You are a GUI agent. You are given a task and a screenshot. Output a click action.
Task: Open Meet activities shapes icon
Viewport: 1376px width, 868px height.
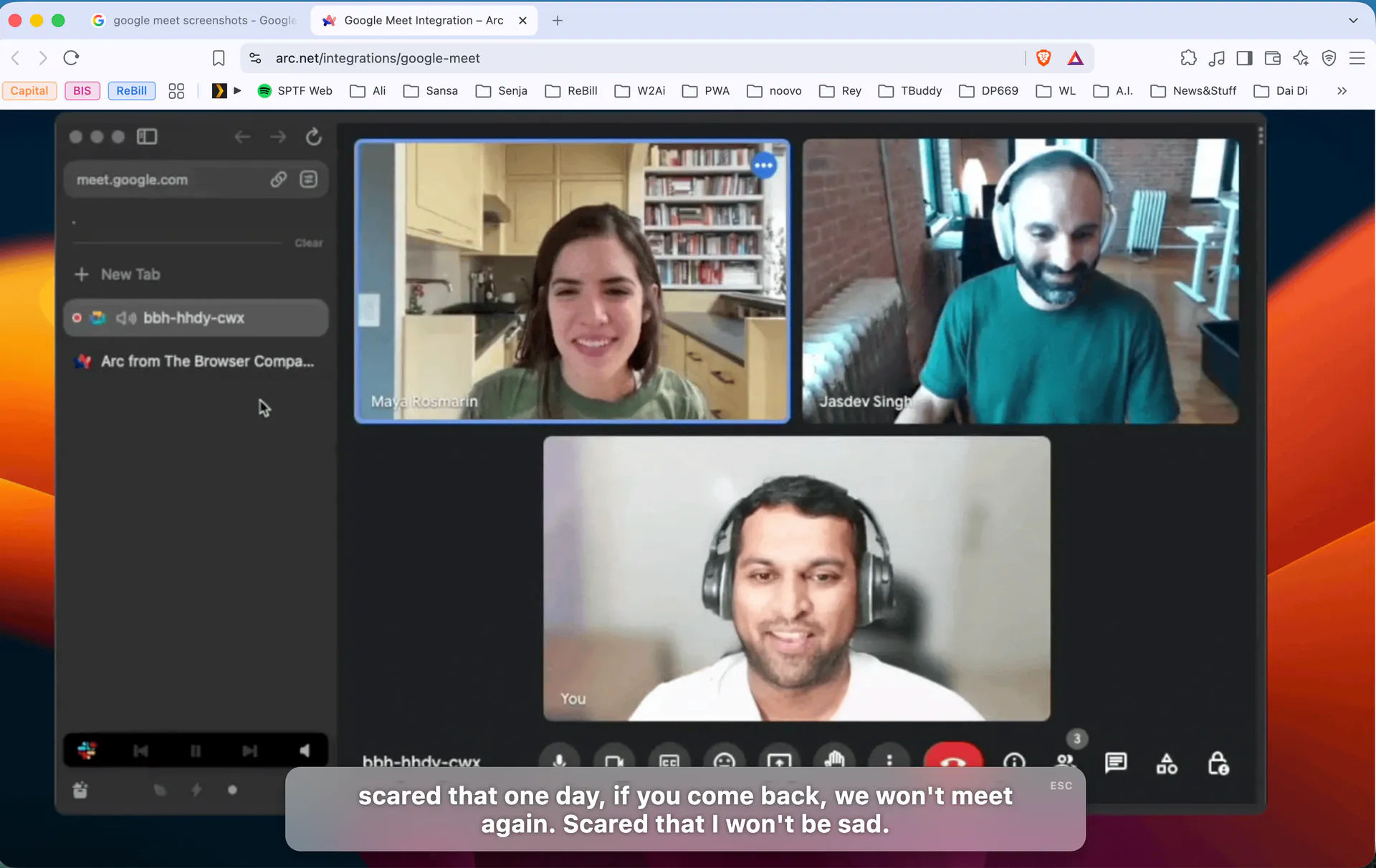point(1167,764)
